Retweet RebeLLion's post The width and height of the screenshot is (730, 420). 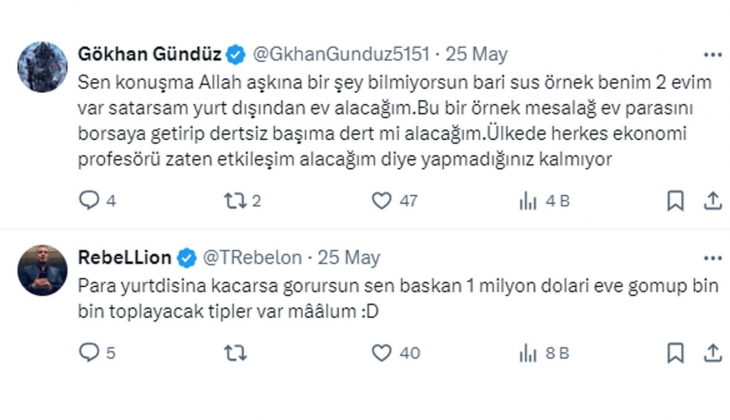click(235, 353)
